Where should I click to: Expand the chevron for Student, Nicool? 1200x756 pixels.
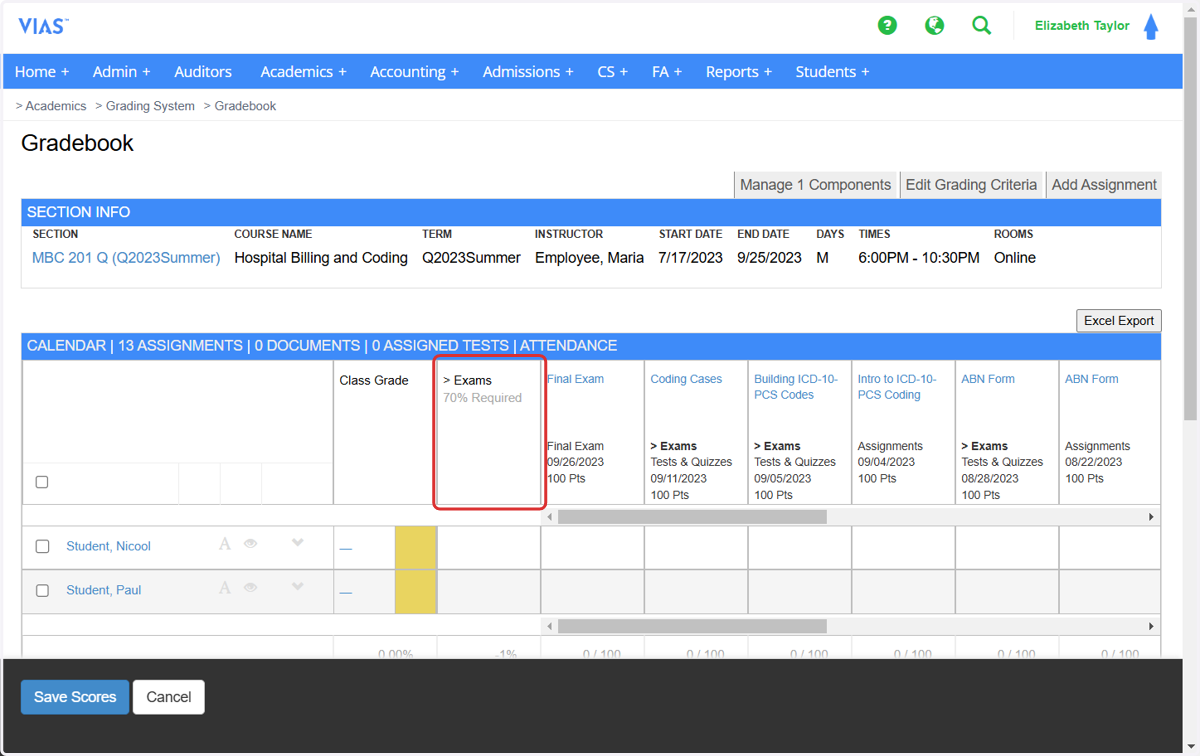click(297, 543)
